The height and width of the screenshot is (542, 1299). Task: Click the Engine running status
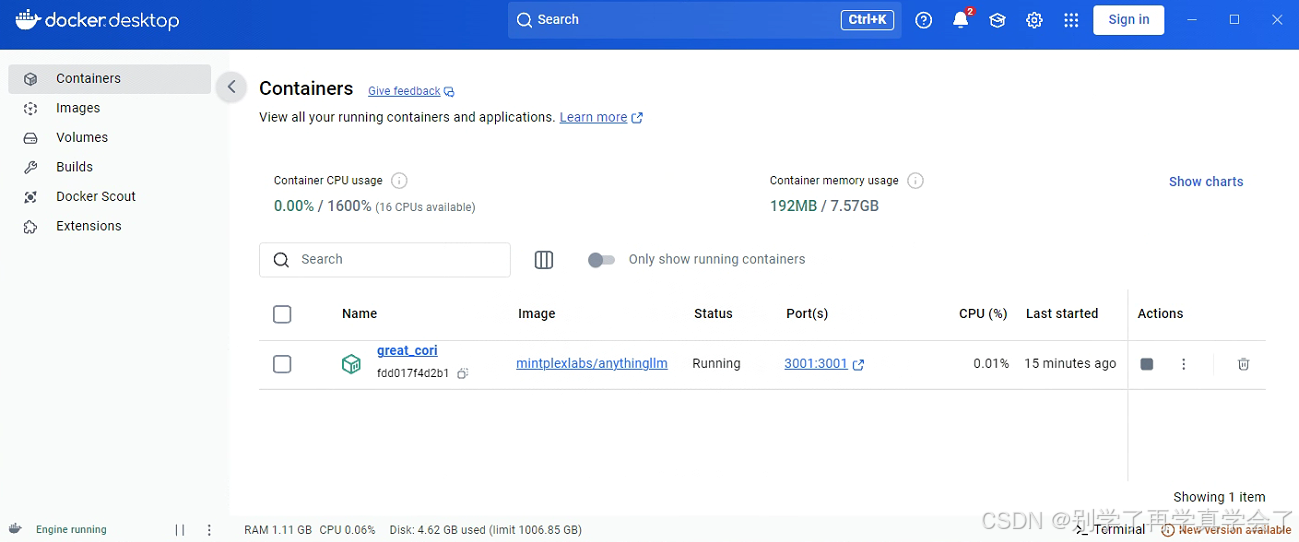[x=71, y=530]
